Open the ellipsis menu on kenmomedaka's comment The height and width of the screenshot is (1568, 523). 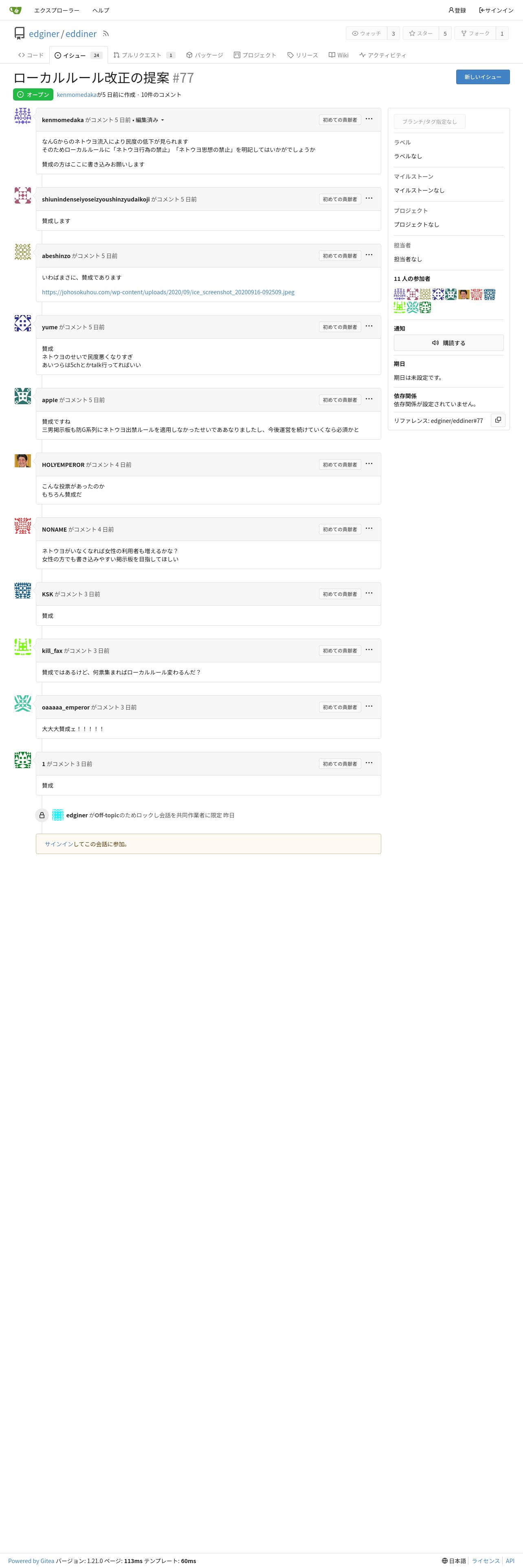click(x=369, y=119)
